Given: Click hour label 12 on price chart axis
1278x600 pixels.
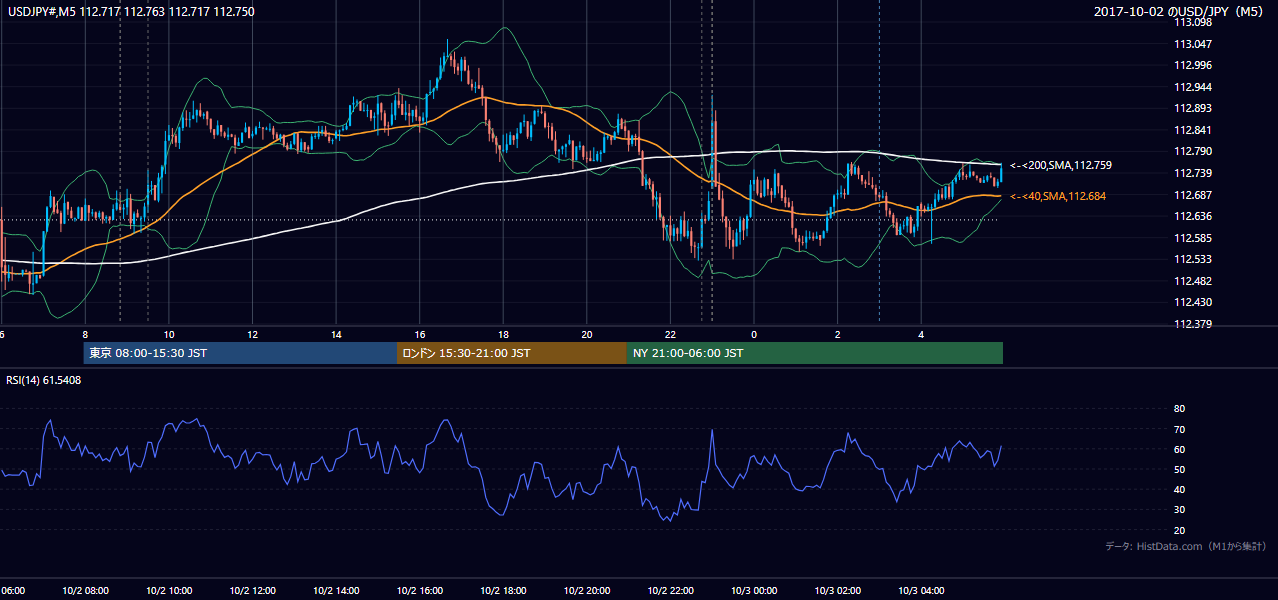Looking at the screenshot, I should pos(252,334).
